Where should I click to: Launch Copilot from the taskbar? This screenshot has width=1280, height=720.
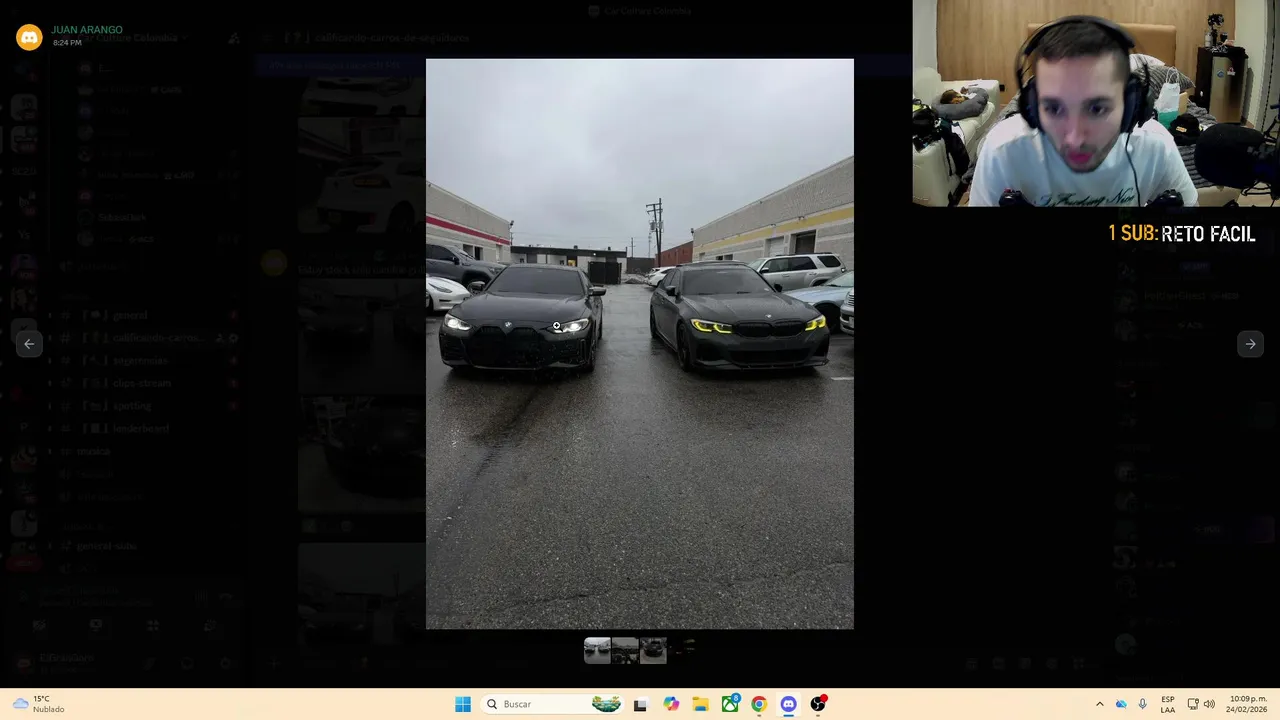(x=671, y=704)
